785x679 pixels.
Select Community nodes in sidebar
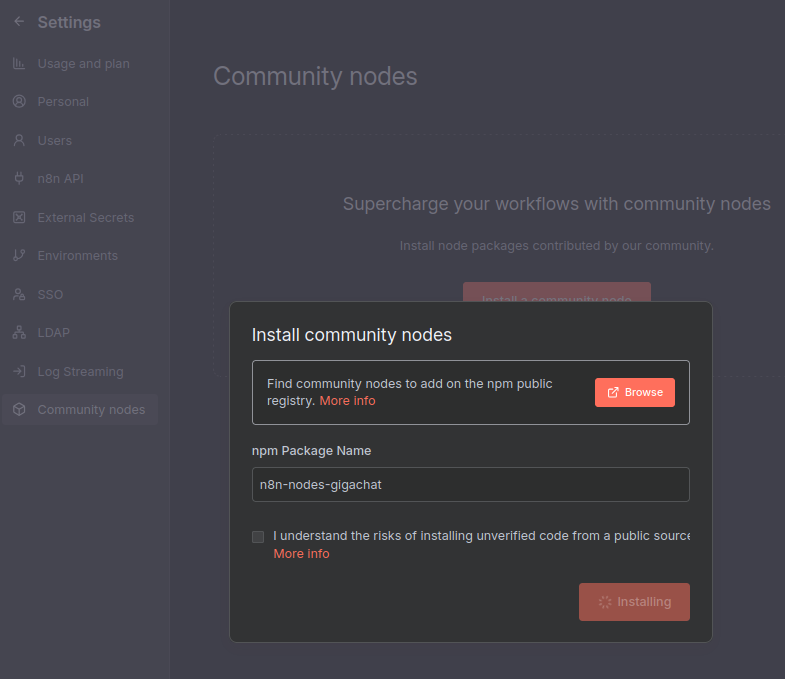pyautogui.click(x=80, y=410)
